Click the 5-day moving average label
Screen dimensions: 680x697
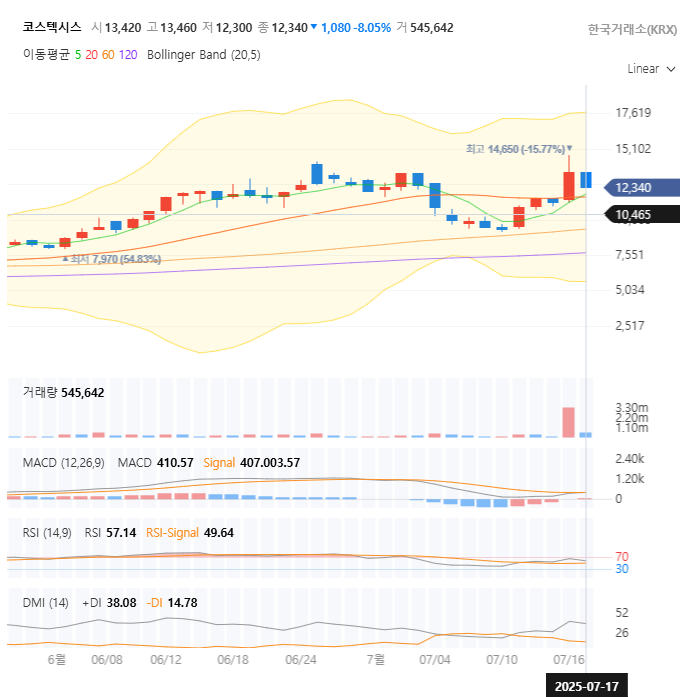tap(78, 55)
